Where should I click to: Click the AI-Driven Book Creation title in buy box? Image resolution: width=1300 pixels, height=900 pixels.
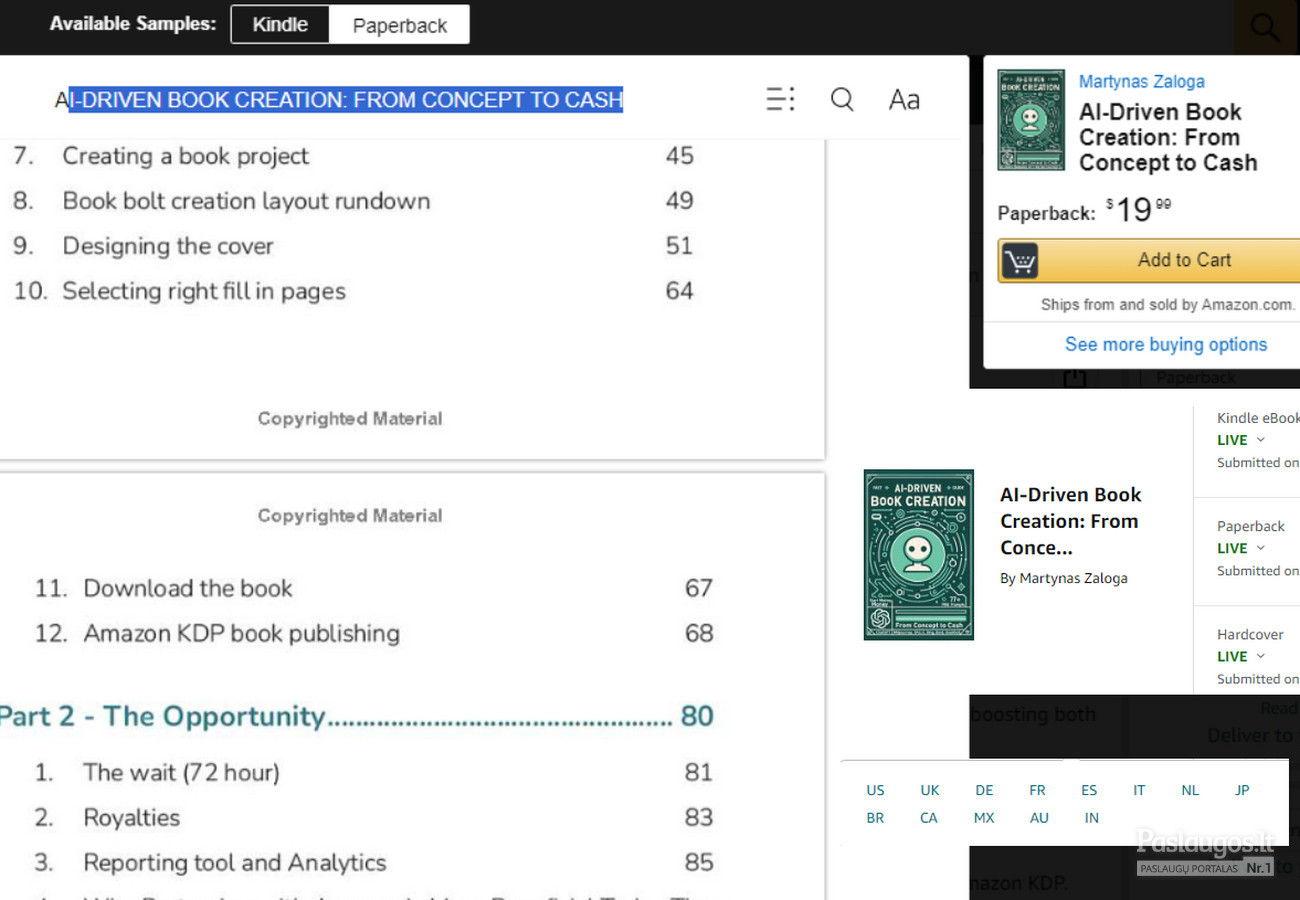[x=1167, y=137]
